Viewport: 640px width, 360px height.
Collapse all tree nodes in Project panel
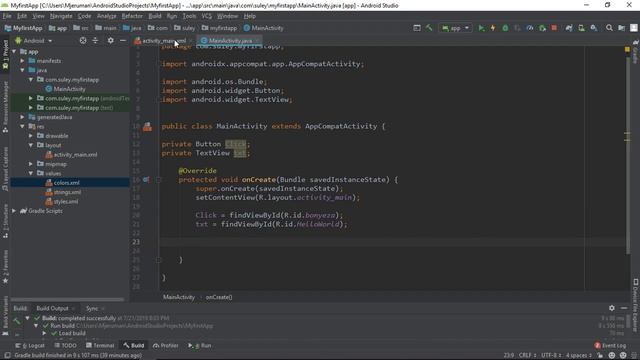tap(95, 40)
